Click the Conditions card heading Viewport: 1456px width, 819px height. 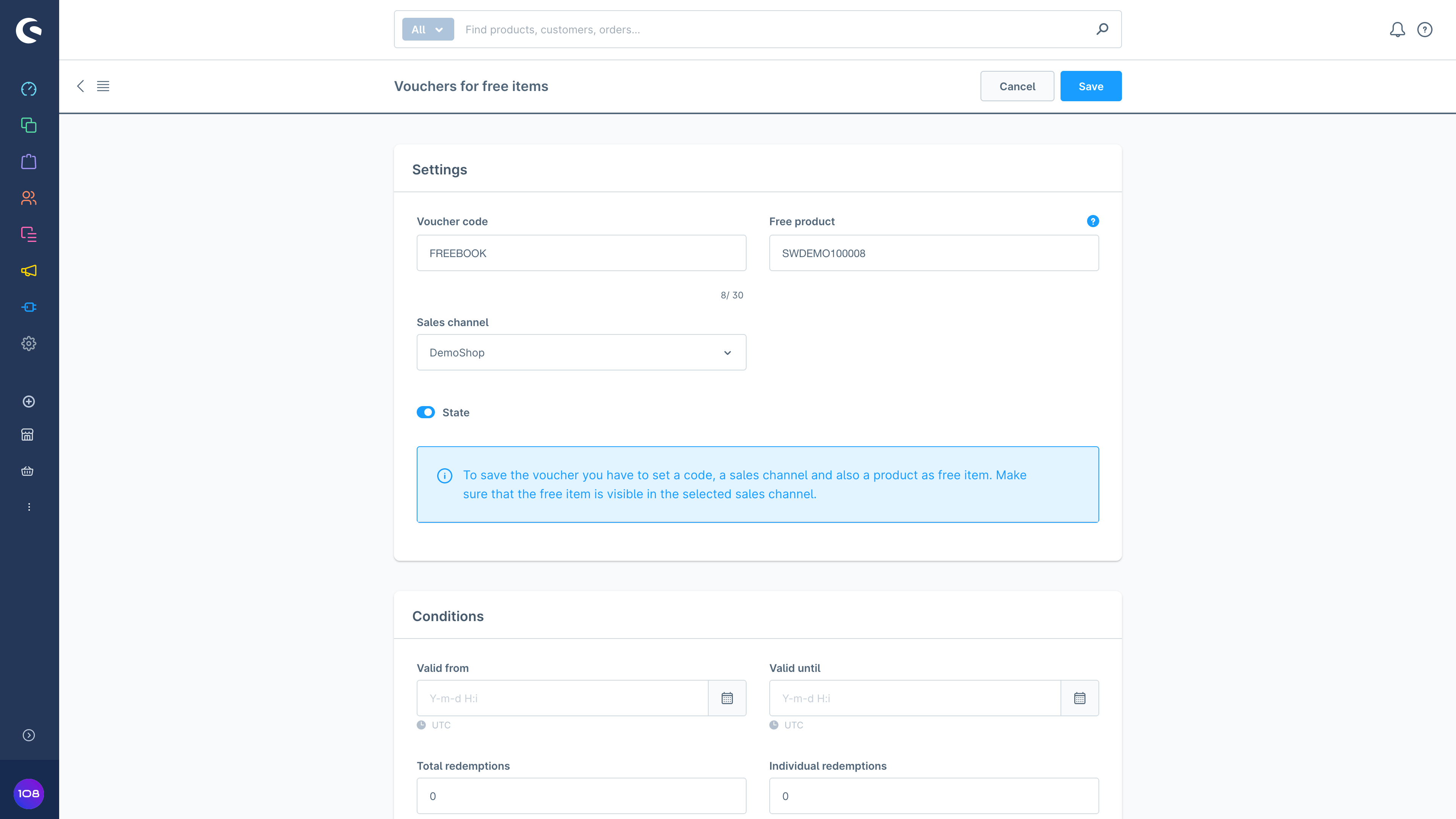pos(448,616)
